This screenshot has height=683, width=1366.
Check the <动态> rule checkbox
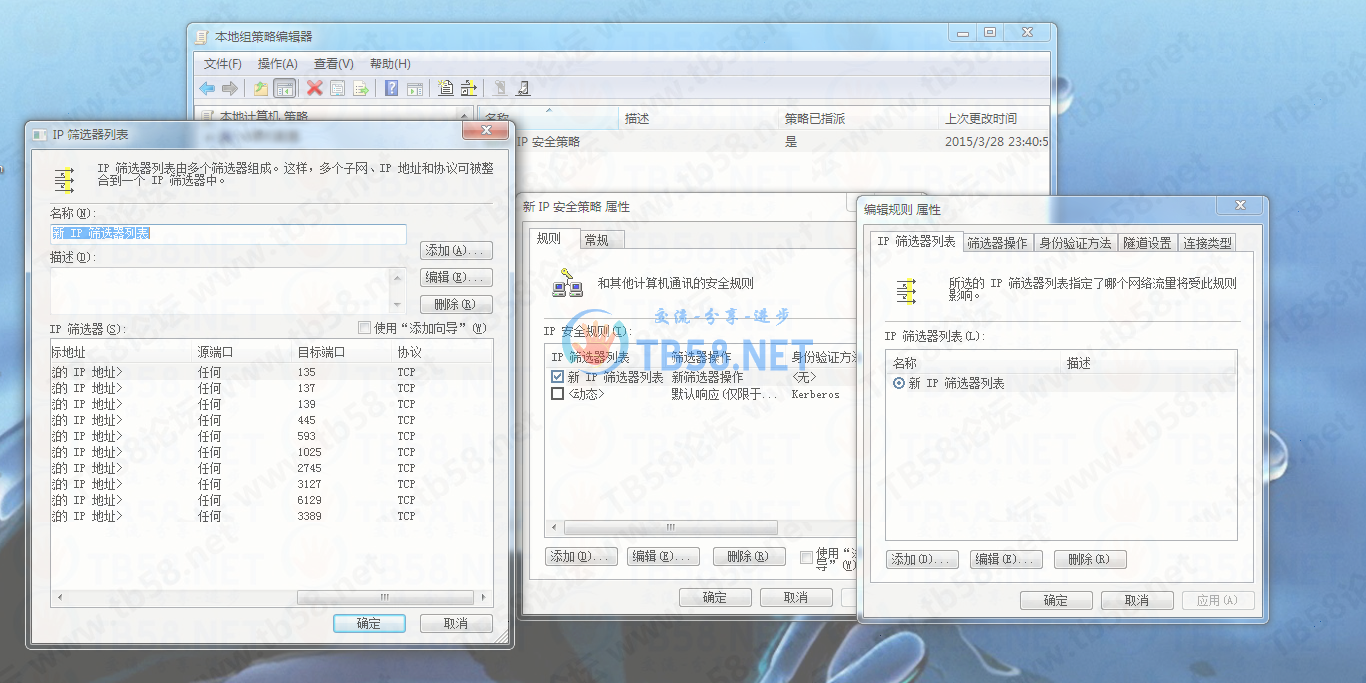click(x=557, y=394)
